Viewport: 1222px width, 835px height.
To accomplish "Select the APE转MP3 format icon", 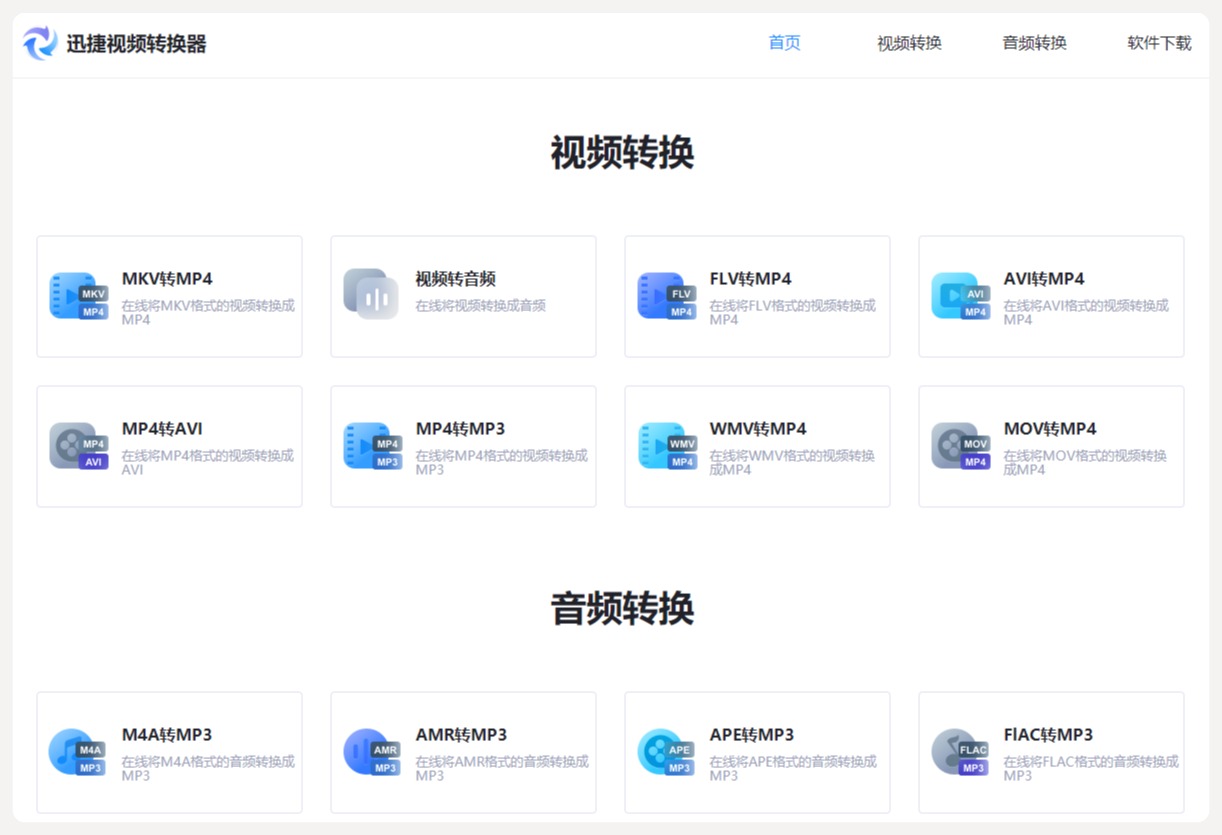I will pos(664,752).
